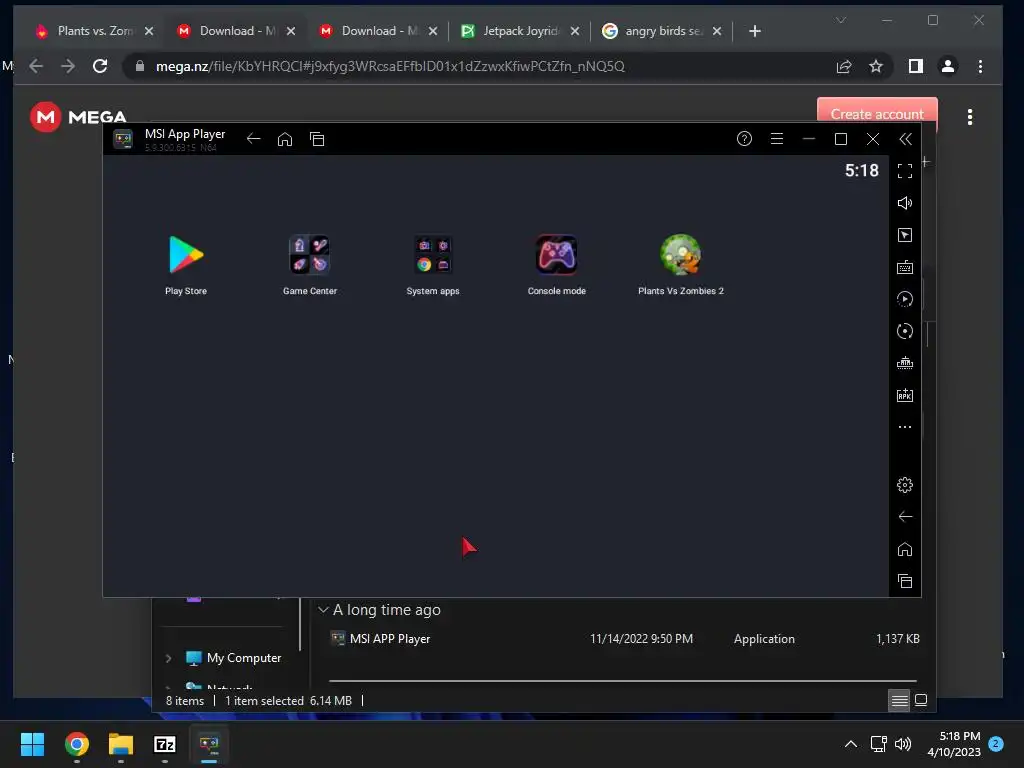Click sidebar recent apps button
Screen dimensions: 1024x768
904,581
